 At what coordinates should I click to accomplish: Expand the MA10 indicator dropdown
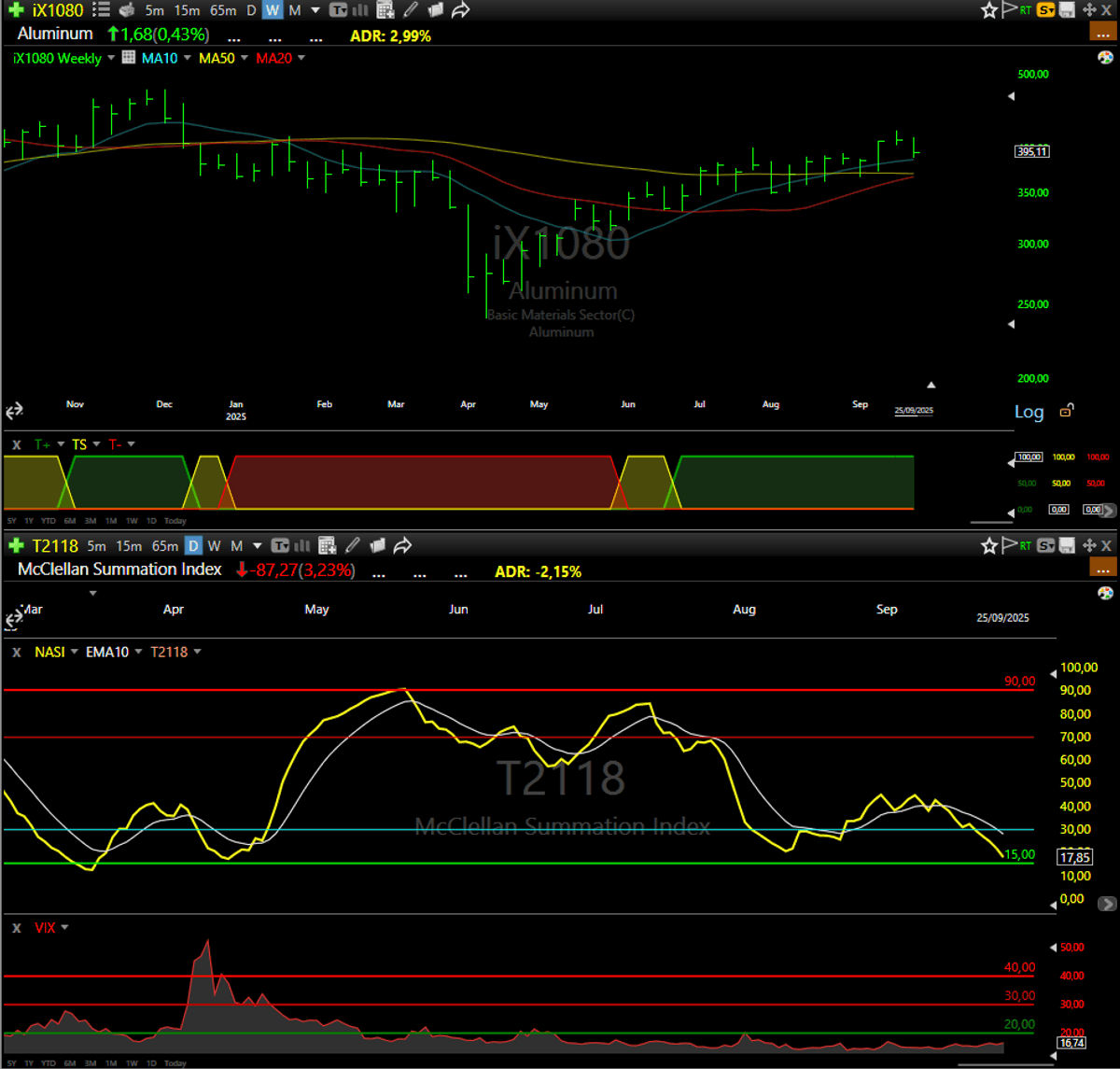point(187,59)
